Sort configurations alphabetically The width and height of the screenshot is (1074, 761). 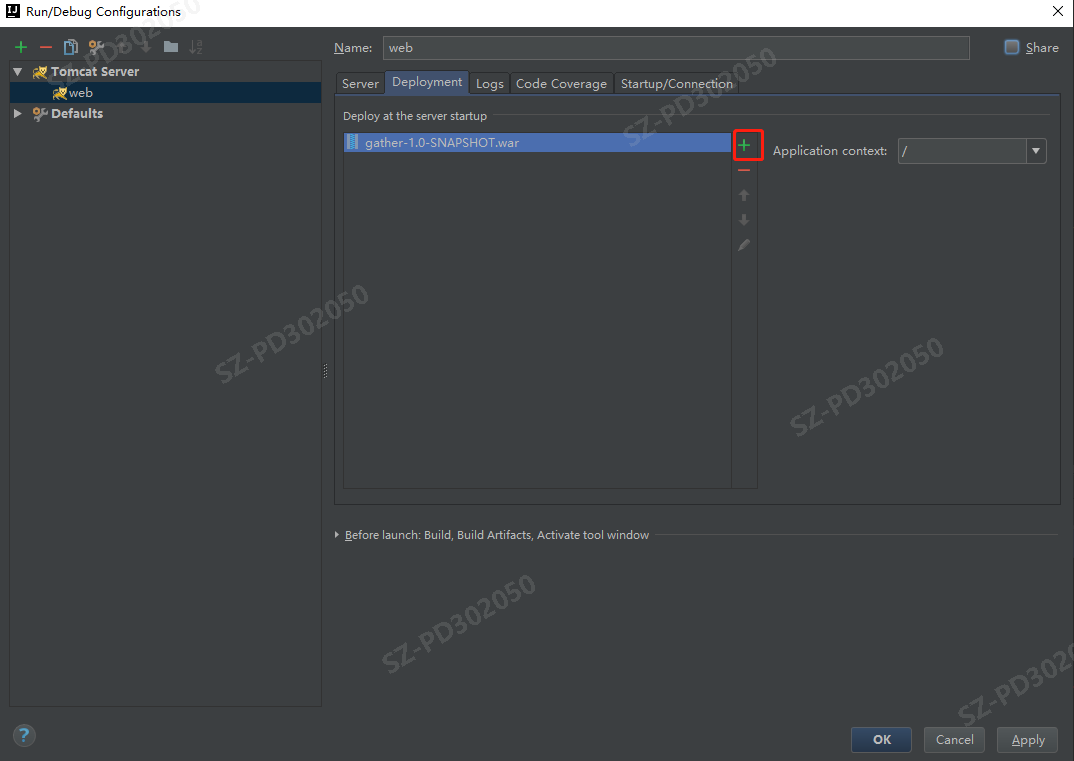(196, 47)
